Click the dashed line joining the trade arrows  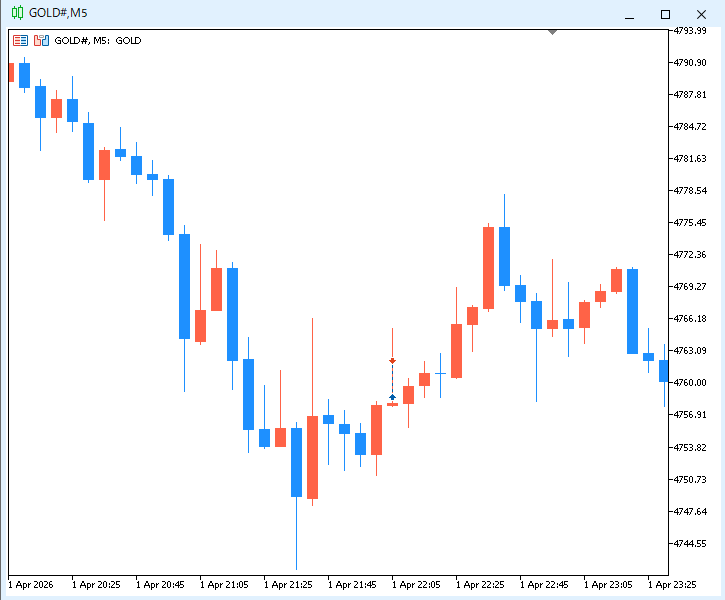coord(393,380)
